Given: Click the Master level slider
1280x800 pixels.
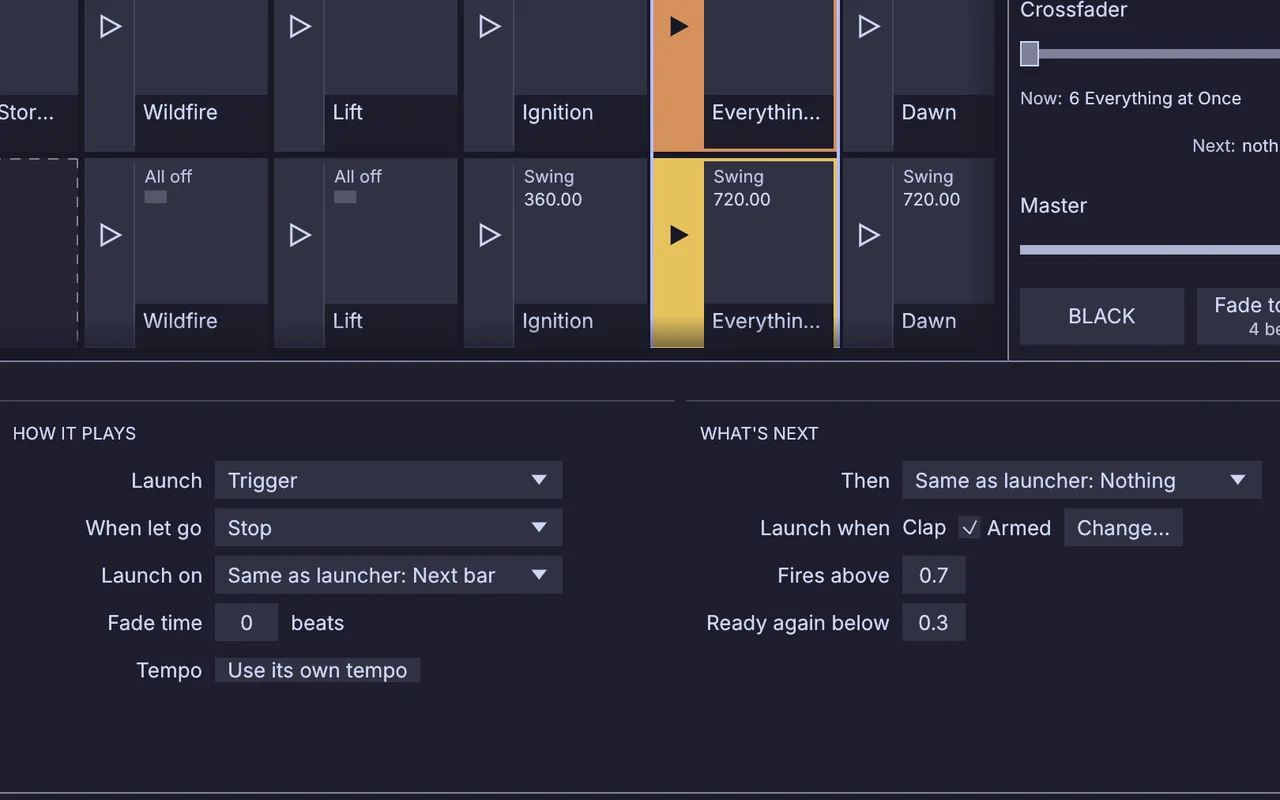Looking at the screenshot, I should [x=1150, y=250].
